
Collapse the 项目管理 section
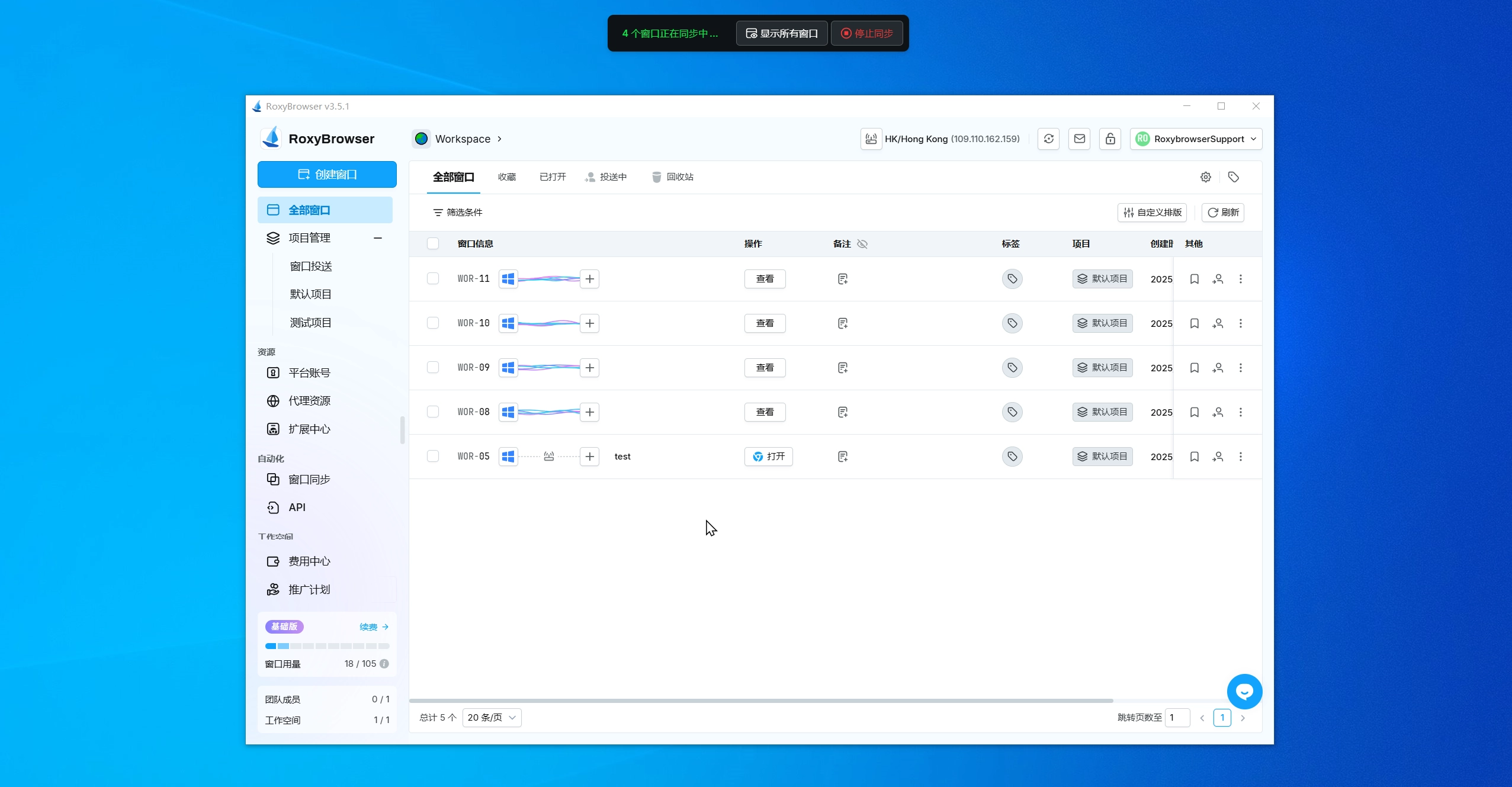click(x=378, y=238)
